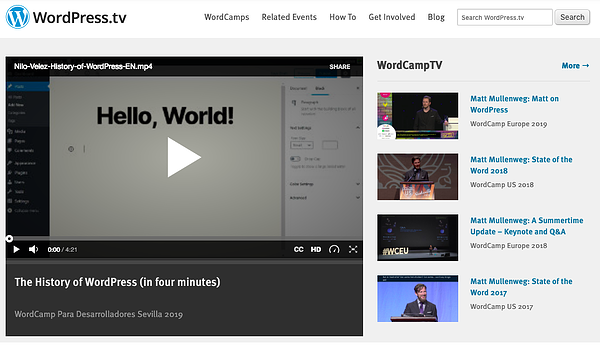
Task: Open the 'Matt Mullenweg: Matt on WordPress' link
Action: [x=514, y=104]
